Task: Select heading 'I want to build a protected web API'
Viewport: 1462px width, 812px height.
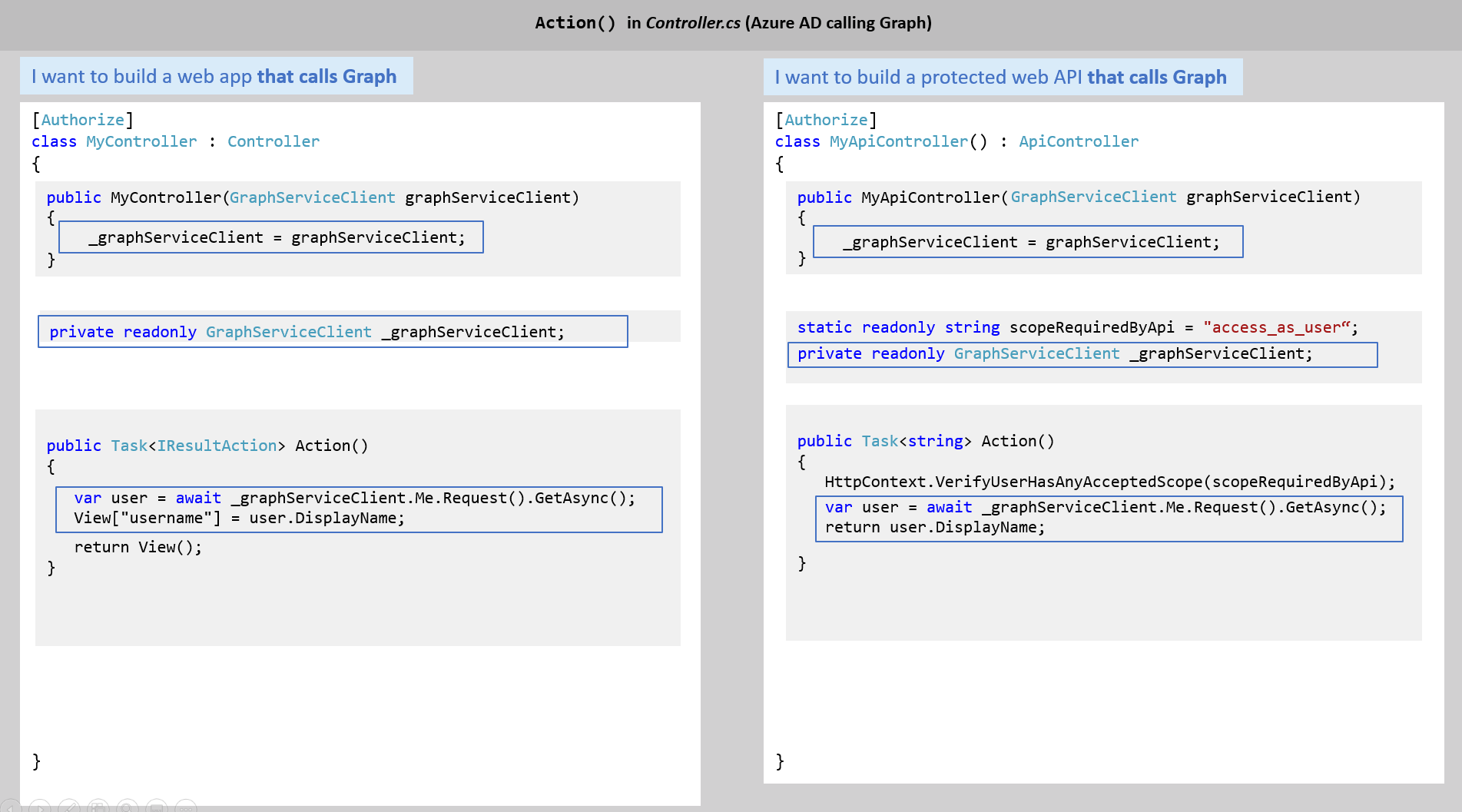Action: tap(929, 77)
